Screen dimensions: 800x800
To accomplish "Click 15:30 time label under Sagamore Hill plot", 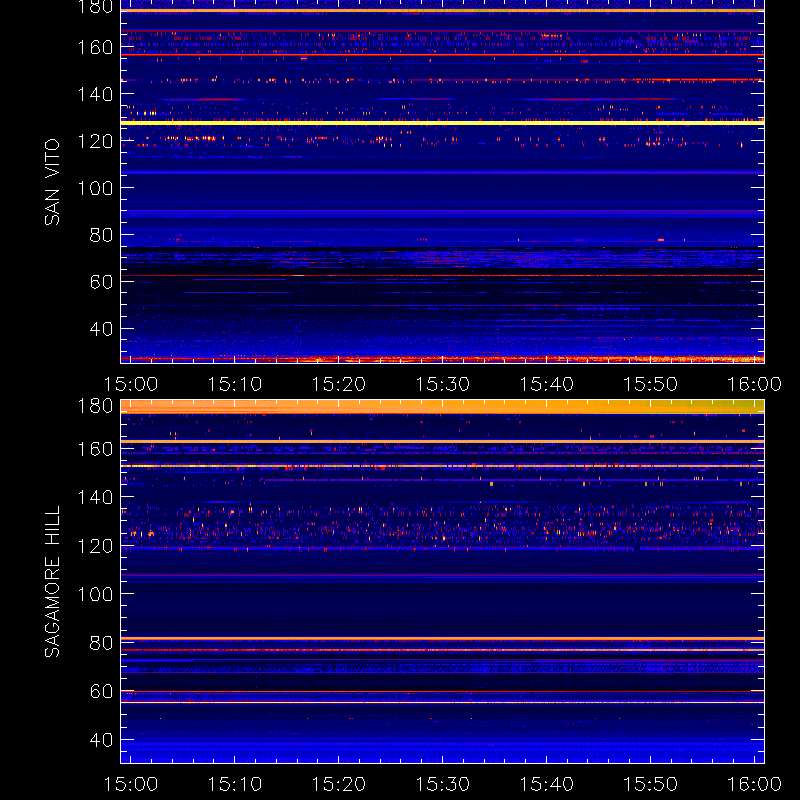I will [x=442, y=784].
